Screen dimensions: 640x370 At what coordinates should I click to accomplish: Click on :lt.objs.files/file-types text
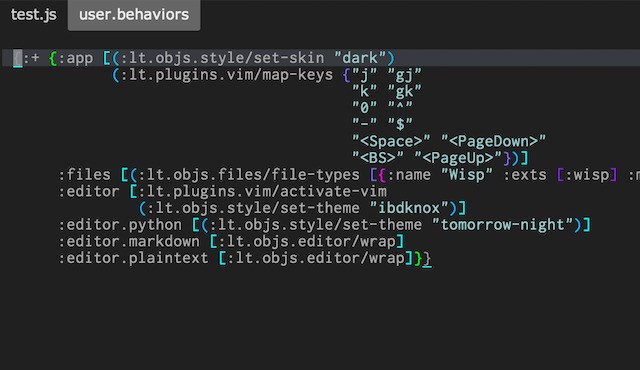pos(249,175)
